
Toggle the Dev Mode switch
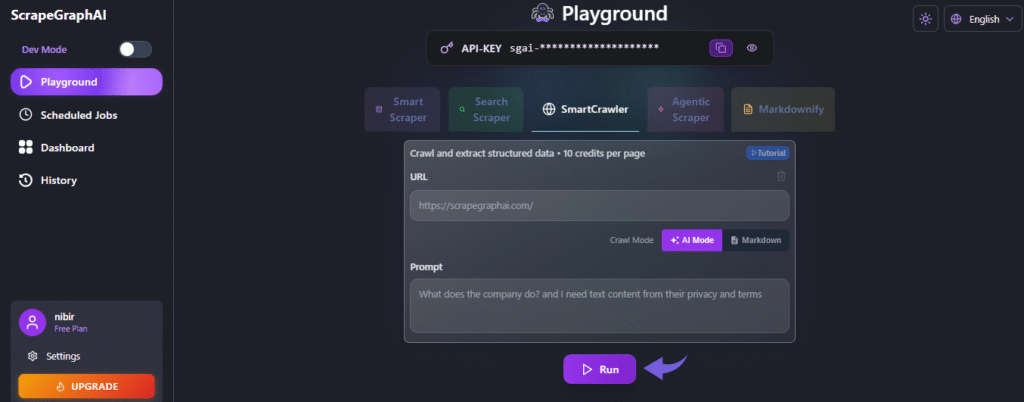click(135, 49)
